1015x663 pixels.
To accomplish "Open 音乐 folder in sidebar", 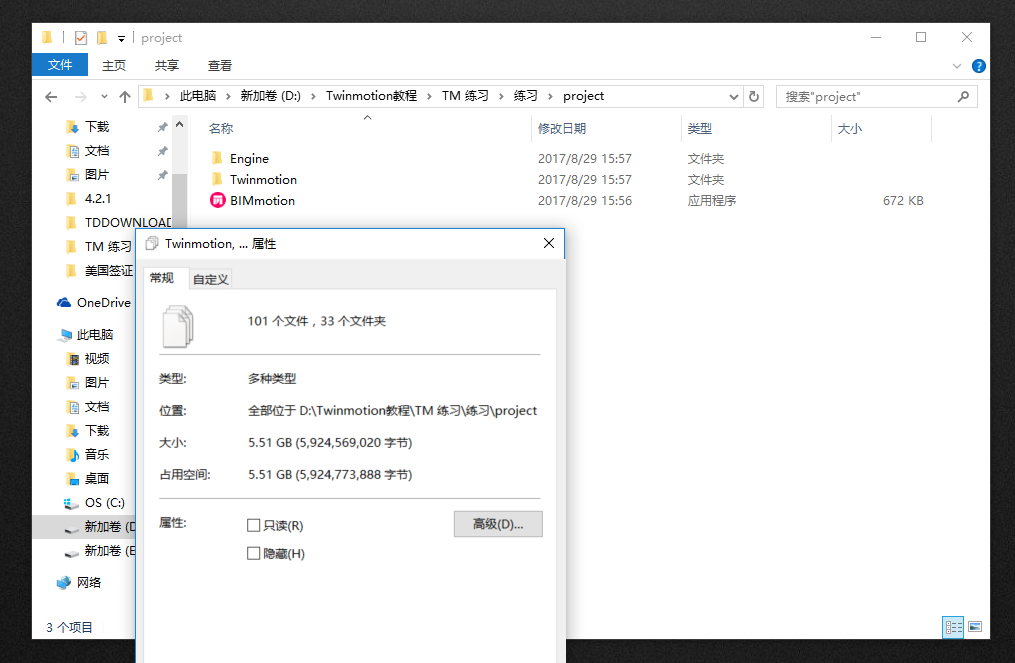I will (87, 455).
